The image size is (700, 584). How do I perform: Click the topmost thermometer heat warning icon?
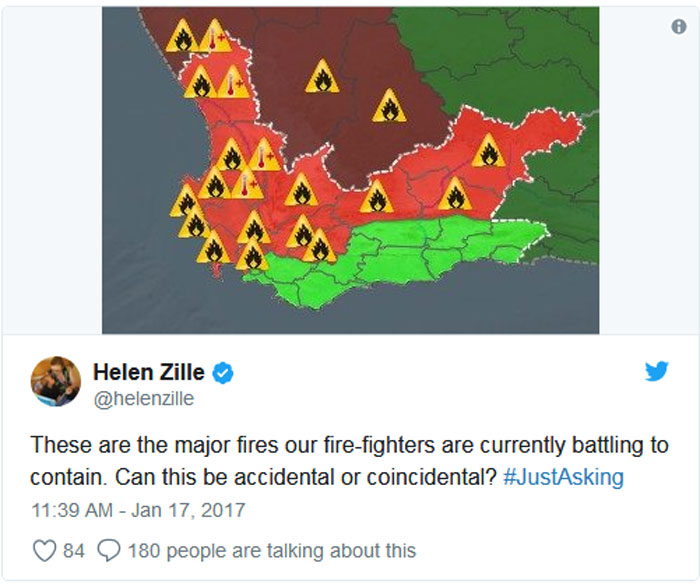(216, 36)
